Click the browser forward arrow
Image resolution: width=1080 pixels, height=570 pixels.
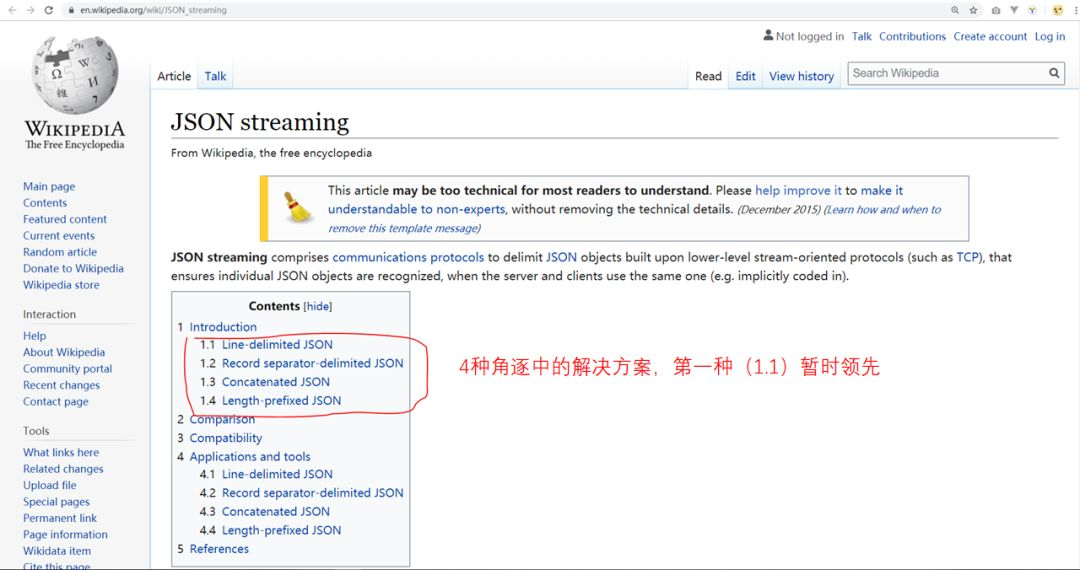click(x=30, y=10)
